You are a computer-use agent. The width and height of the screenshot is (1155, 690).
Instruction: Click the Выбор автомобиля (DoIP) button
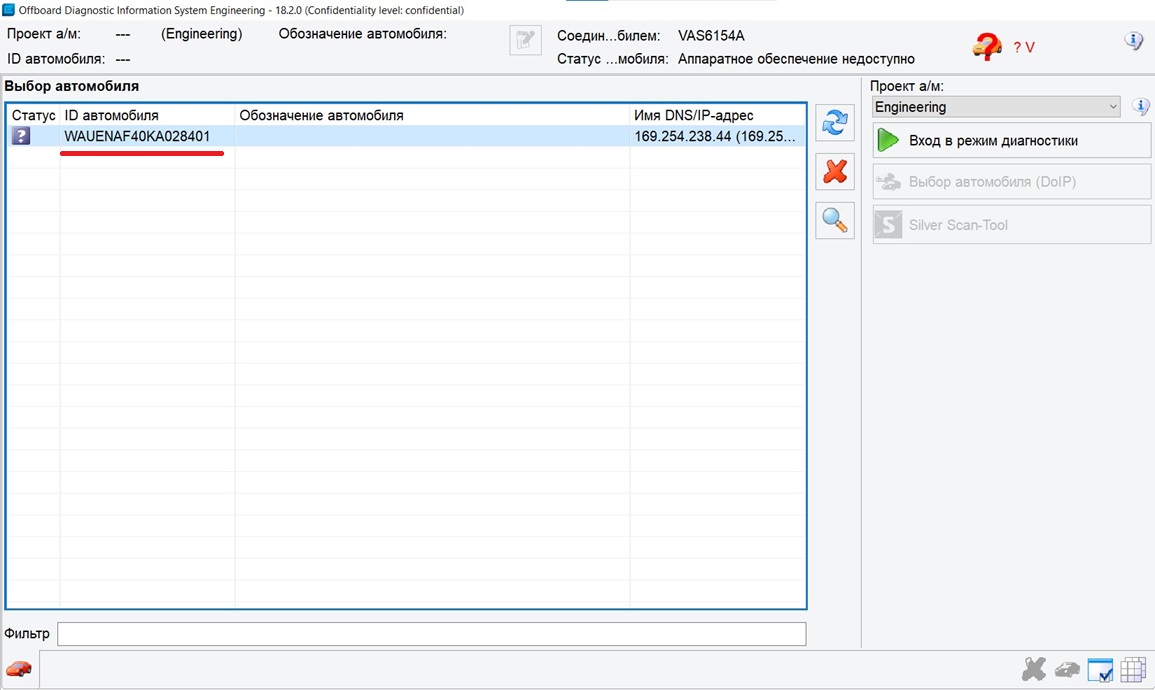point(1011,182)
